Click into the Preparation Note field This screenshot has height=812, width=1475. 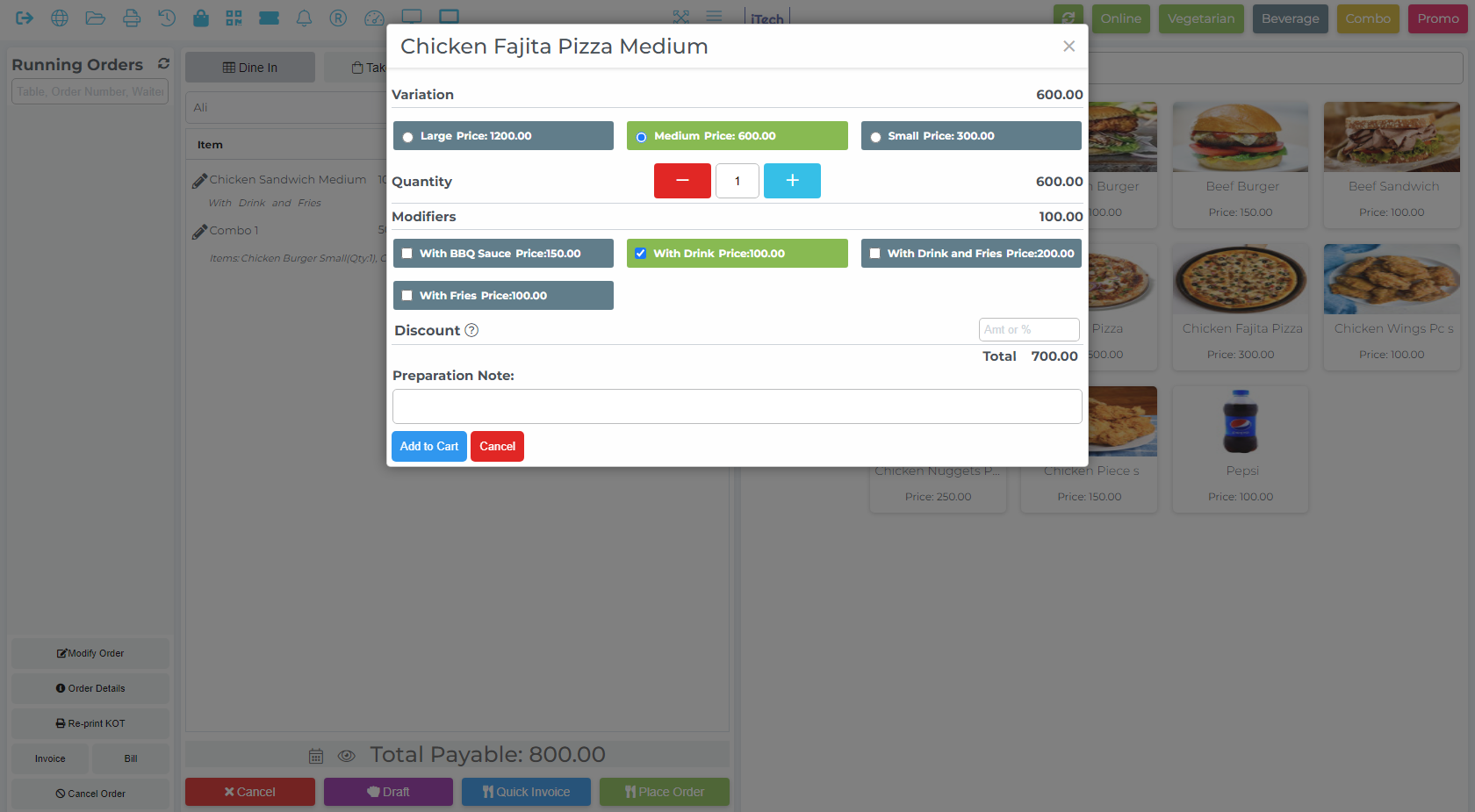[737, 406]
